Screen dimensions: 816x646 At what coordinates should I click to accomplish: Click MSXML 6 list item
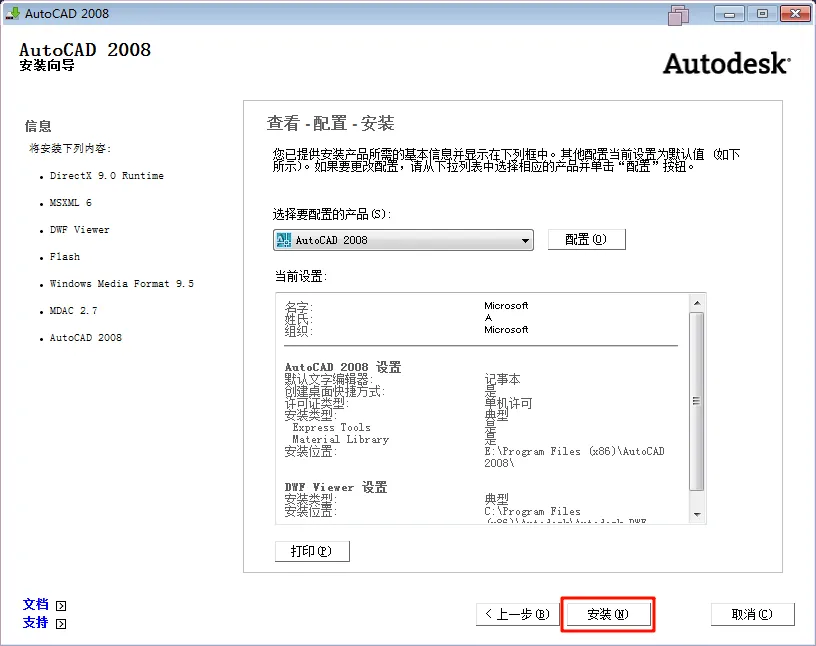click(x=71, y=203)
